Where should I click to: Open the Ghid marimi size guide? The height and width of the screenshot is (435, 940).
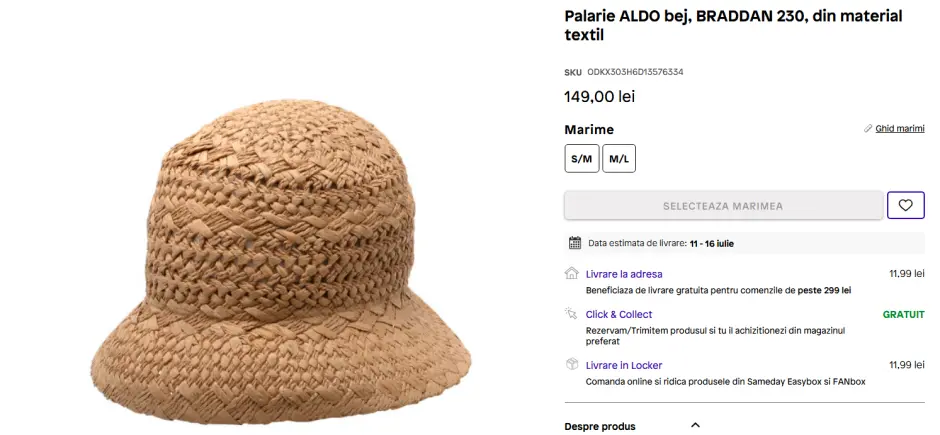click(x=900, y=129)
